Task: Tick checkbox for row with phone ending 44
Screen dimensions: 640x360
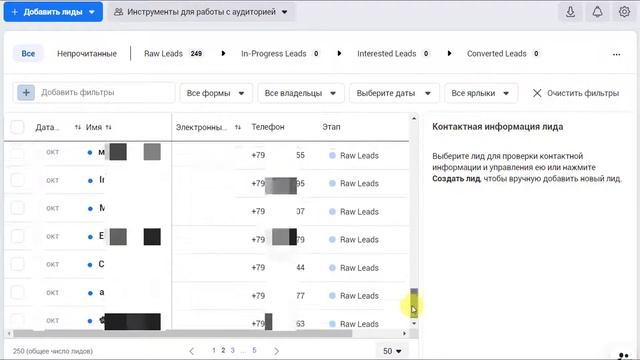Action: pyautogui.click(x=17, y=264)
